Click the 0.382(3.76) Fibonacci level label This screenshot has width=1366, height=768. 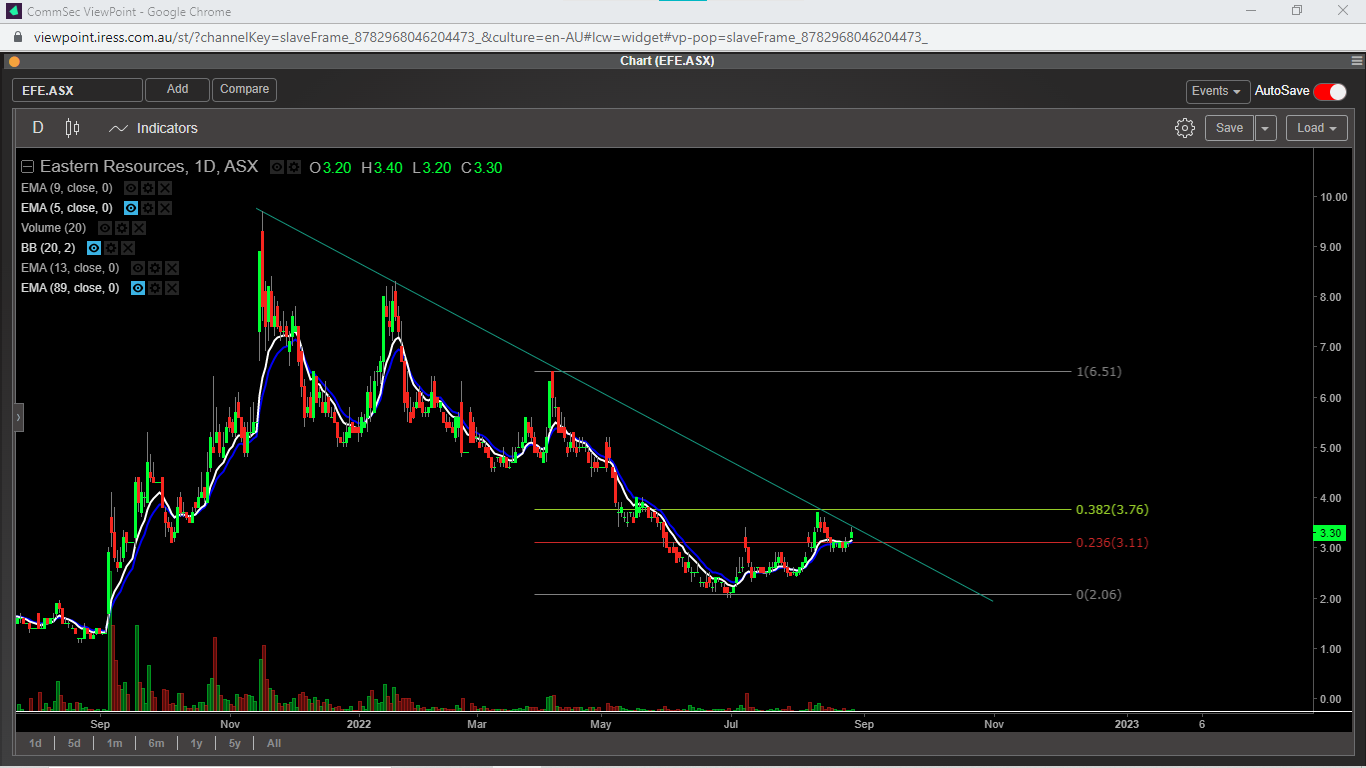coord(1112,510)
